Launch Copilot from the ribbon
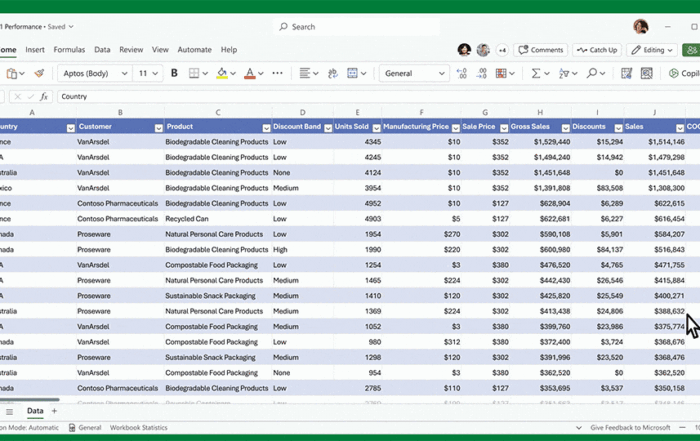 click(x=684, y=73)
